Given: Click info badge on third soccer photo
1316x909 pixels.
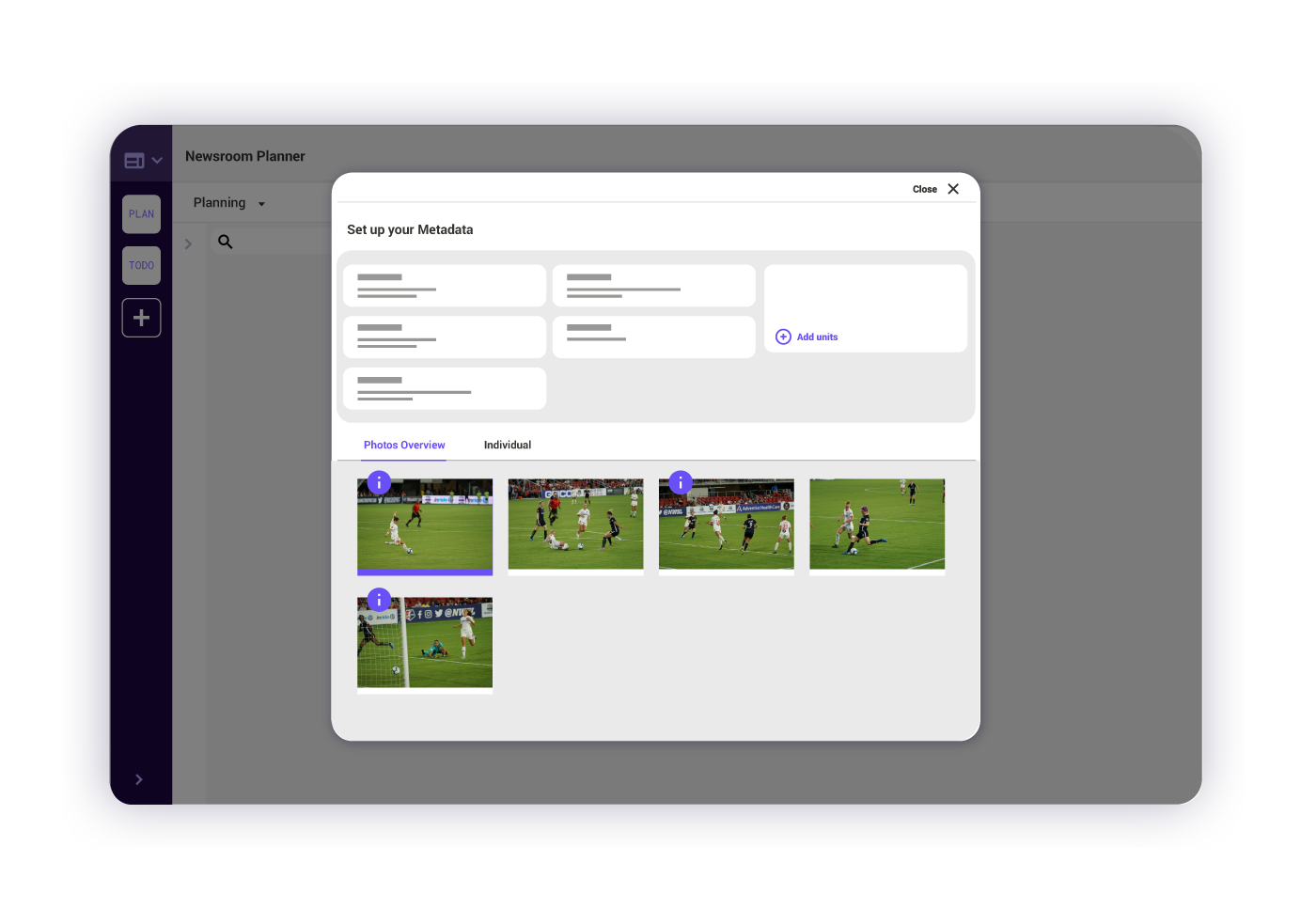Looking at the screenshot, I should (x=681, y=483).
